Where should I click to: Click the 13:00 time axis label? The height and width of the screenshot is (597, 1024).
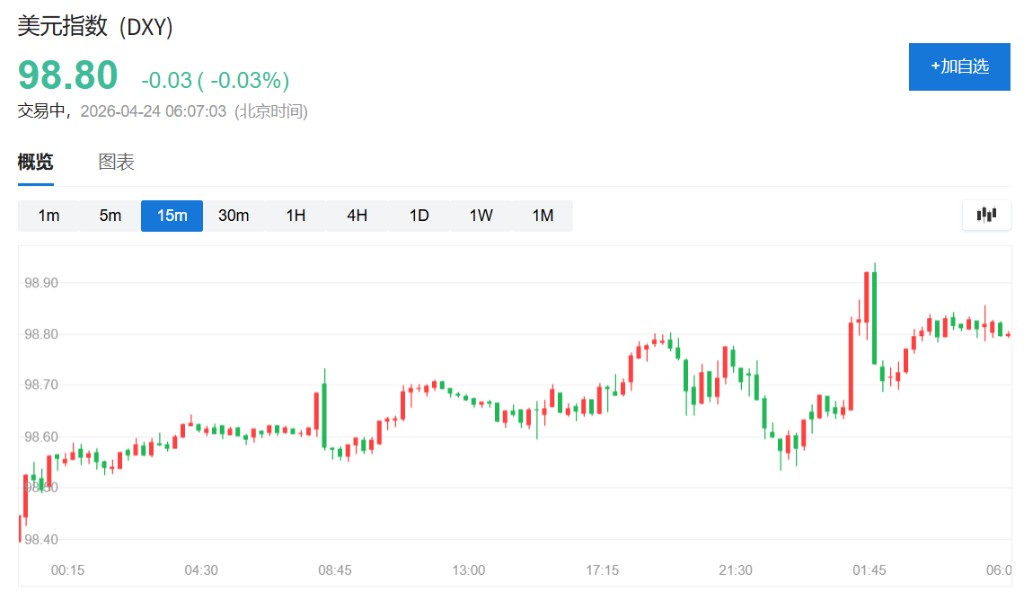click(x=468, y=570)
